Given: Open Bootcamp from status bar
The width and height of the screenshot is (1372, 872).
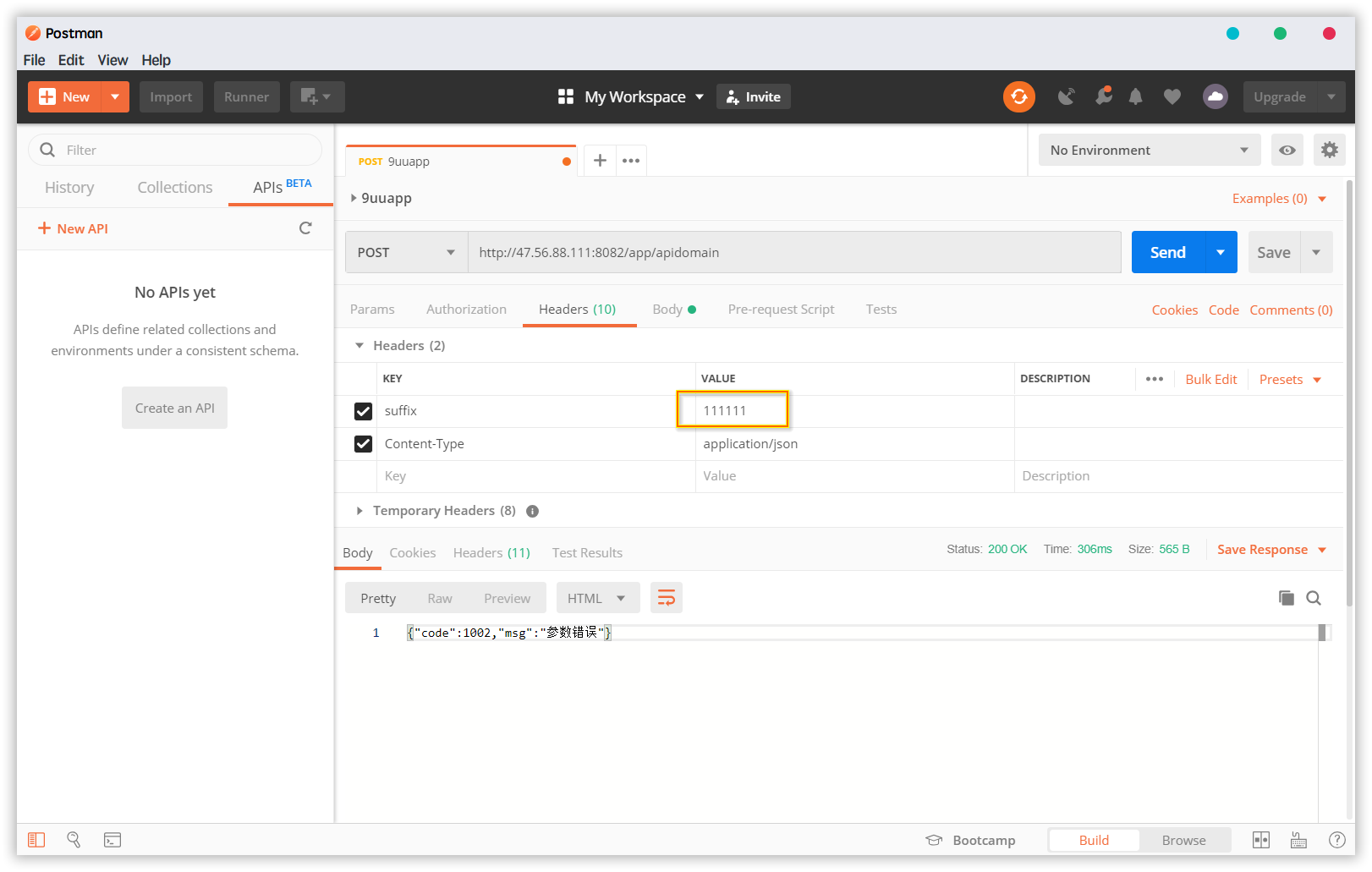Looking at the screenshot, I should click(971, 840).
